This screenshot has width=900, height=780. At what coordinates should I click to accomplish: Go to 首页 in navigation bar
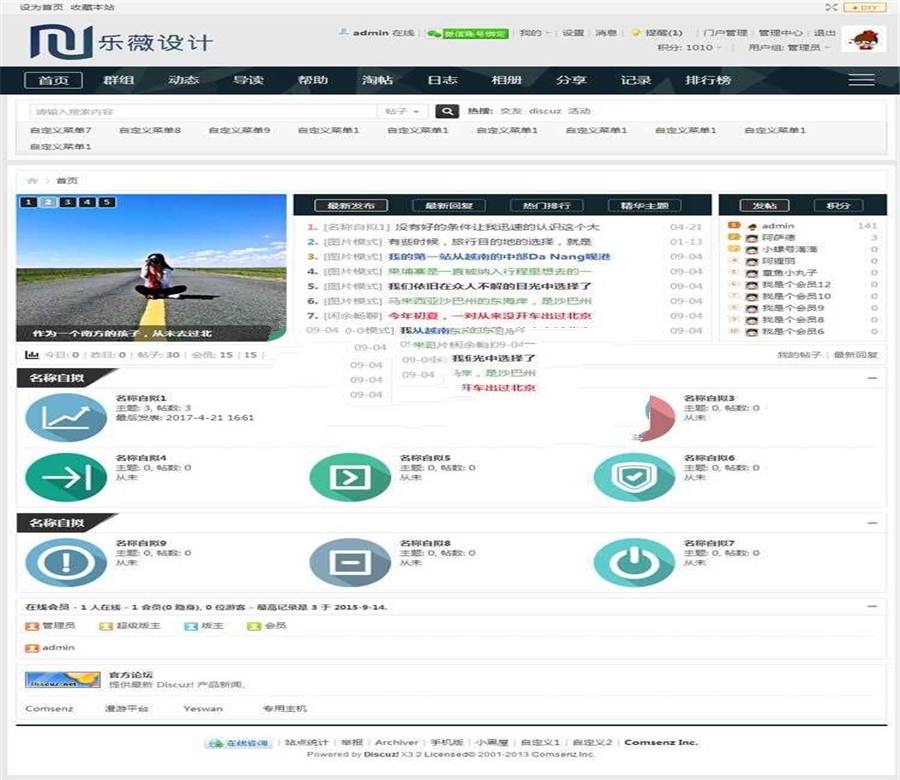[x=53, y=80]
